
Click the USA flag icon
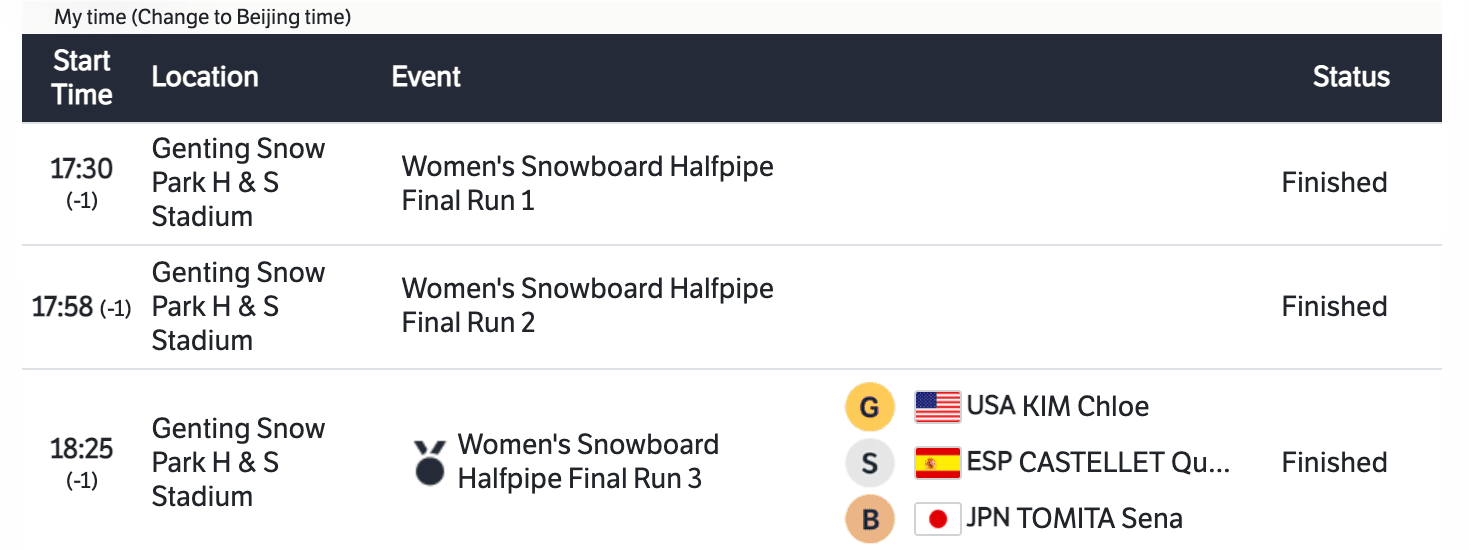click(x=937, y=407)
